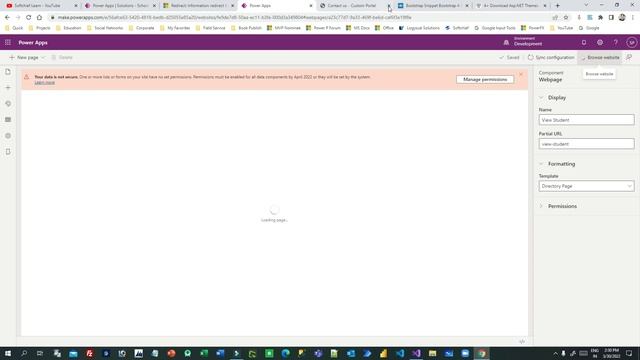The image size is (640, 360).
Task: Open the Settings globe icon in sidebar
Action: click(8, 136)
